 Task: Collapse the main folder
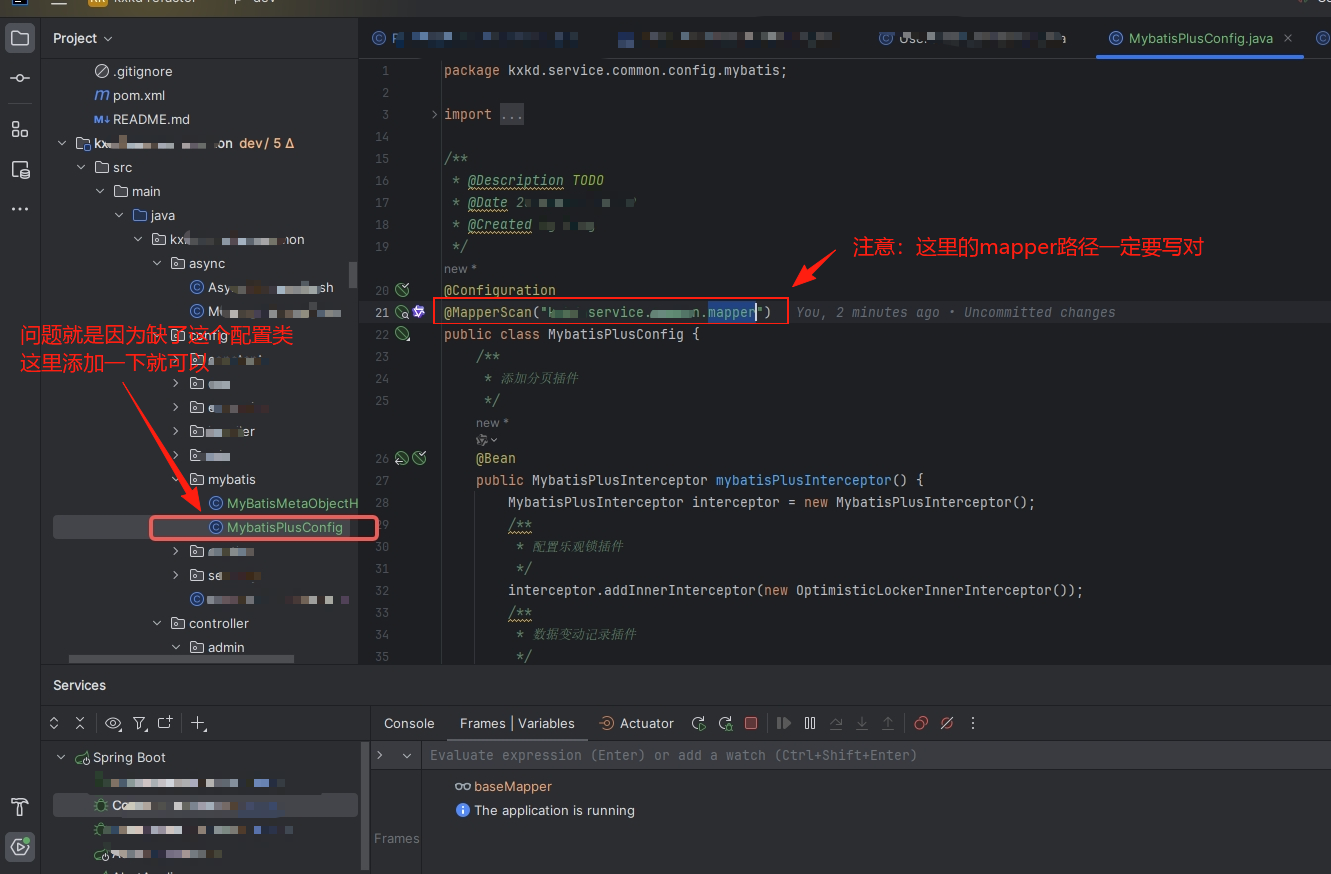click(x=100, y=191)
